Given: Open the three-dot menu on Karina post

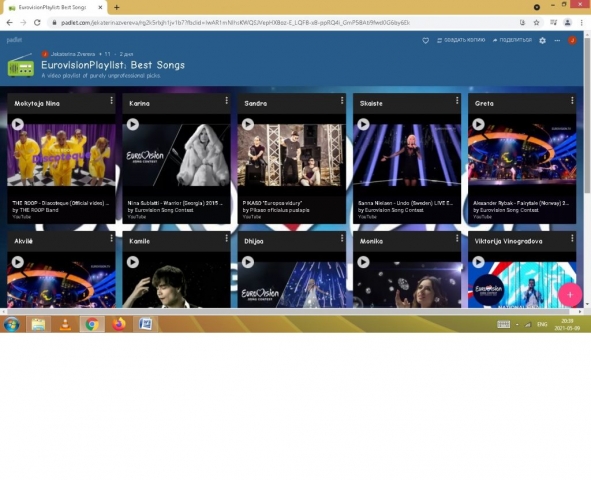Looking at the screenshot, I should [227, 100].
